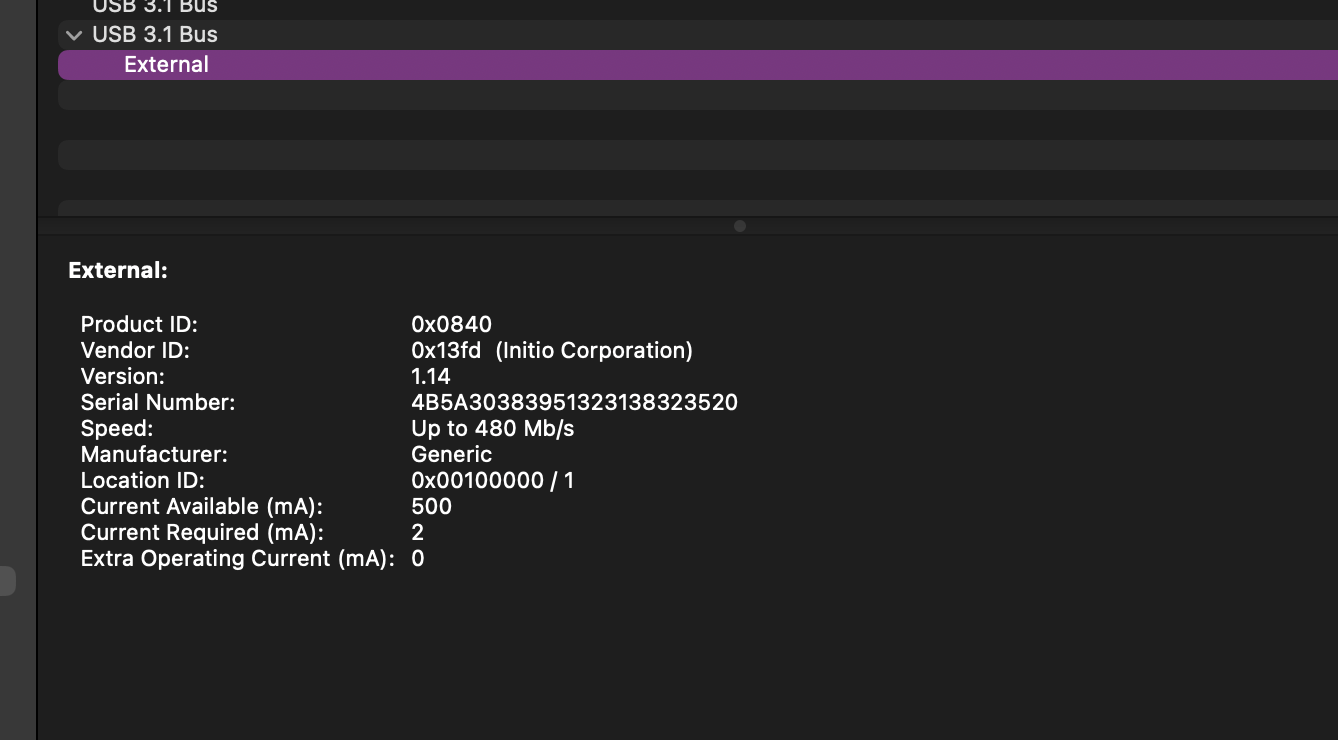Image resolution: width=1338 pixels, height=740 pixels.
Task: Select the Serial Number value
Action: (575, 402)
